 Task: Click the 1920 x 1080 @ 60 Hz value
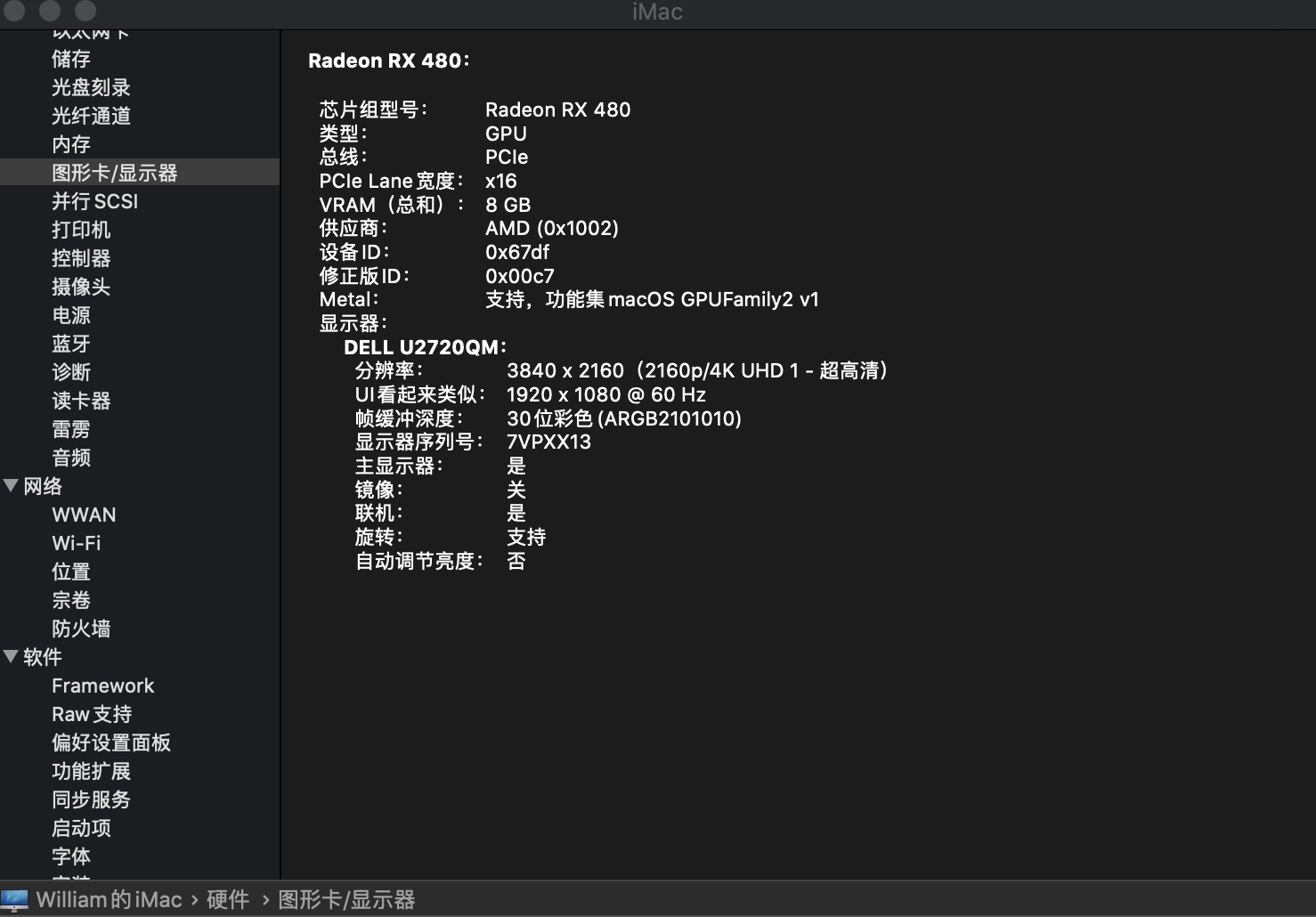606,394
